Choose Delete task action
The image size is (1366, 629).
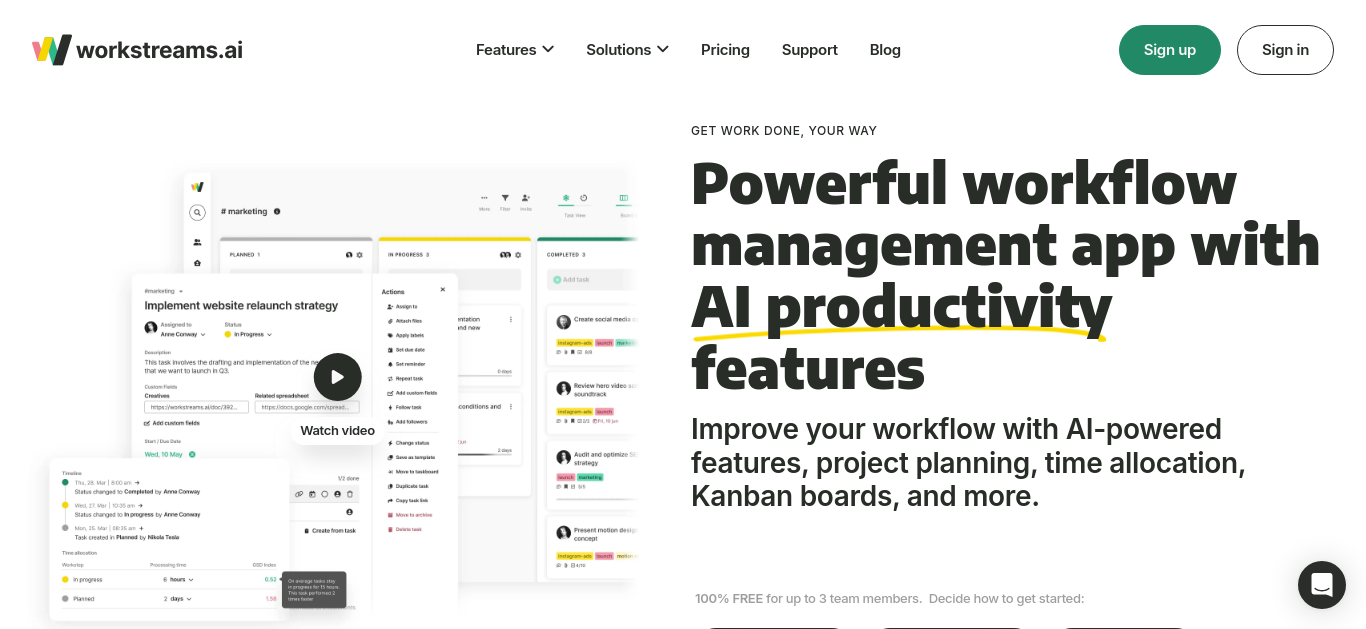click(404, 529)
